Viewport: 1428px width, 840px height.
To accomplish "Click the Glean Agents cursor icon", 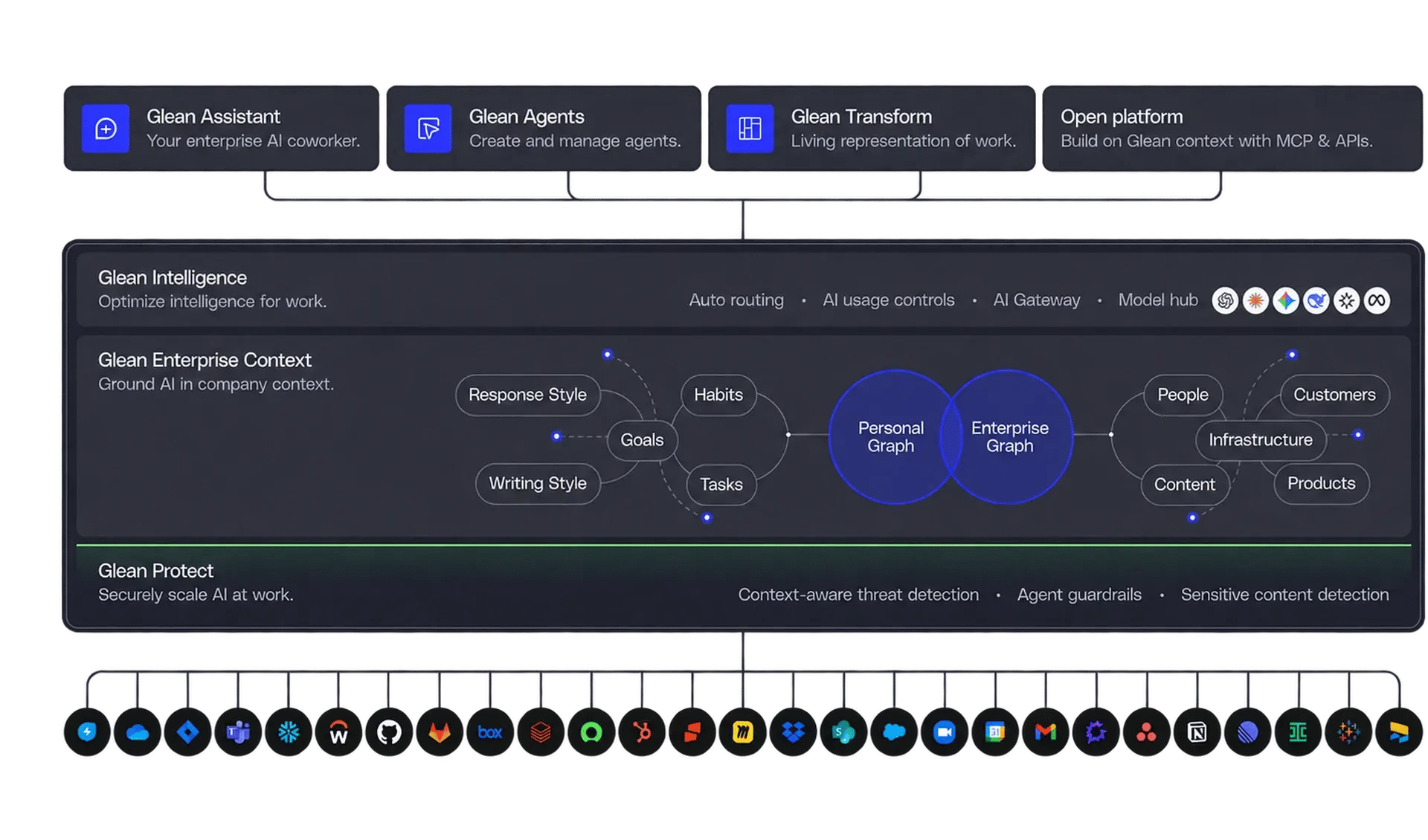I will (x=428, y=129).
